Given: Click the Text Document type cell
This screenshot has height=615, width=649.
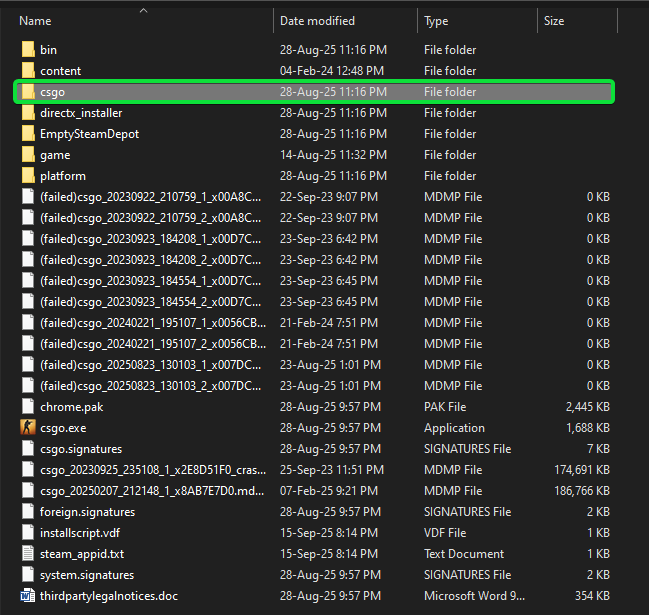Looking at the screenshot, I should click(x=464, y=554).
